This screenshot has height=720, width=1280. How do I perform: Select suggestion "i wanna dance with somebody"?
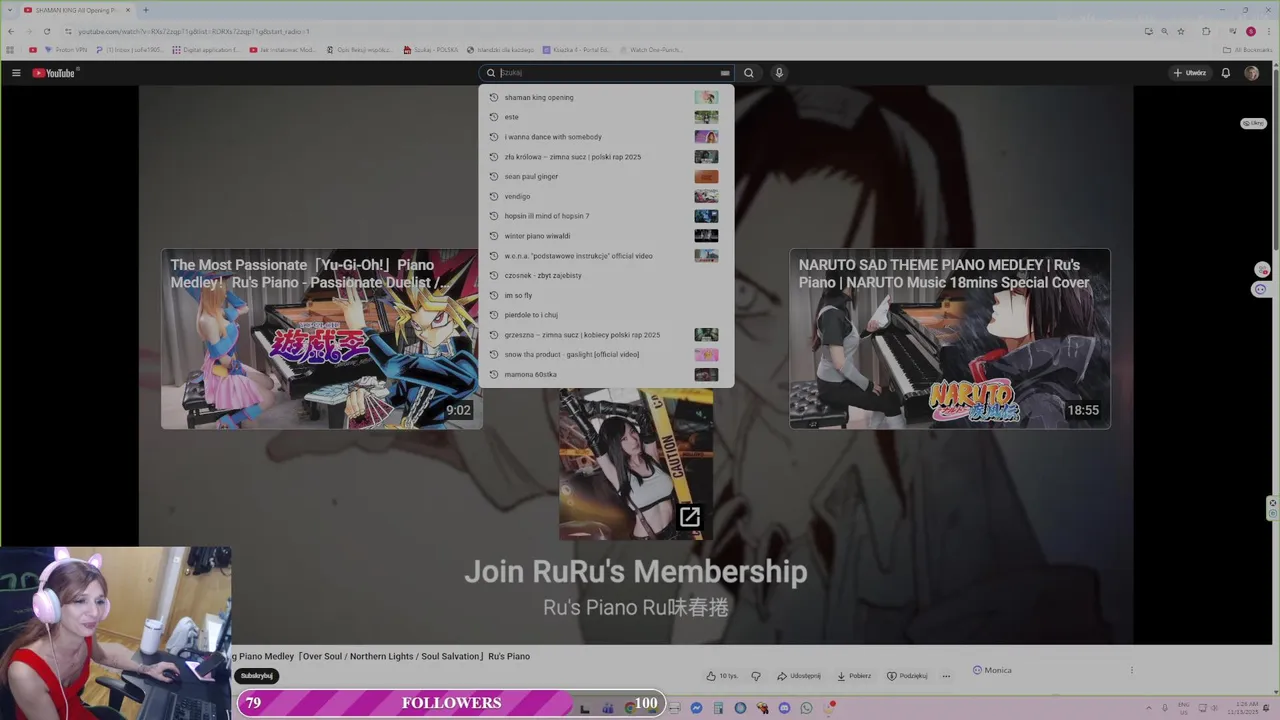[x=605, y=137]
